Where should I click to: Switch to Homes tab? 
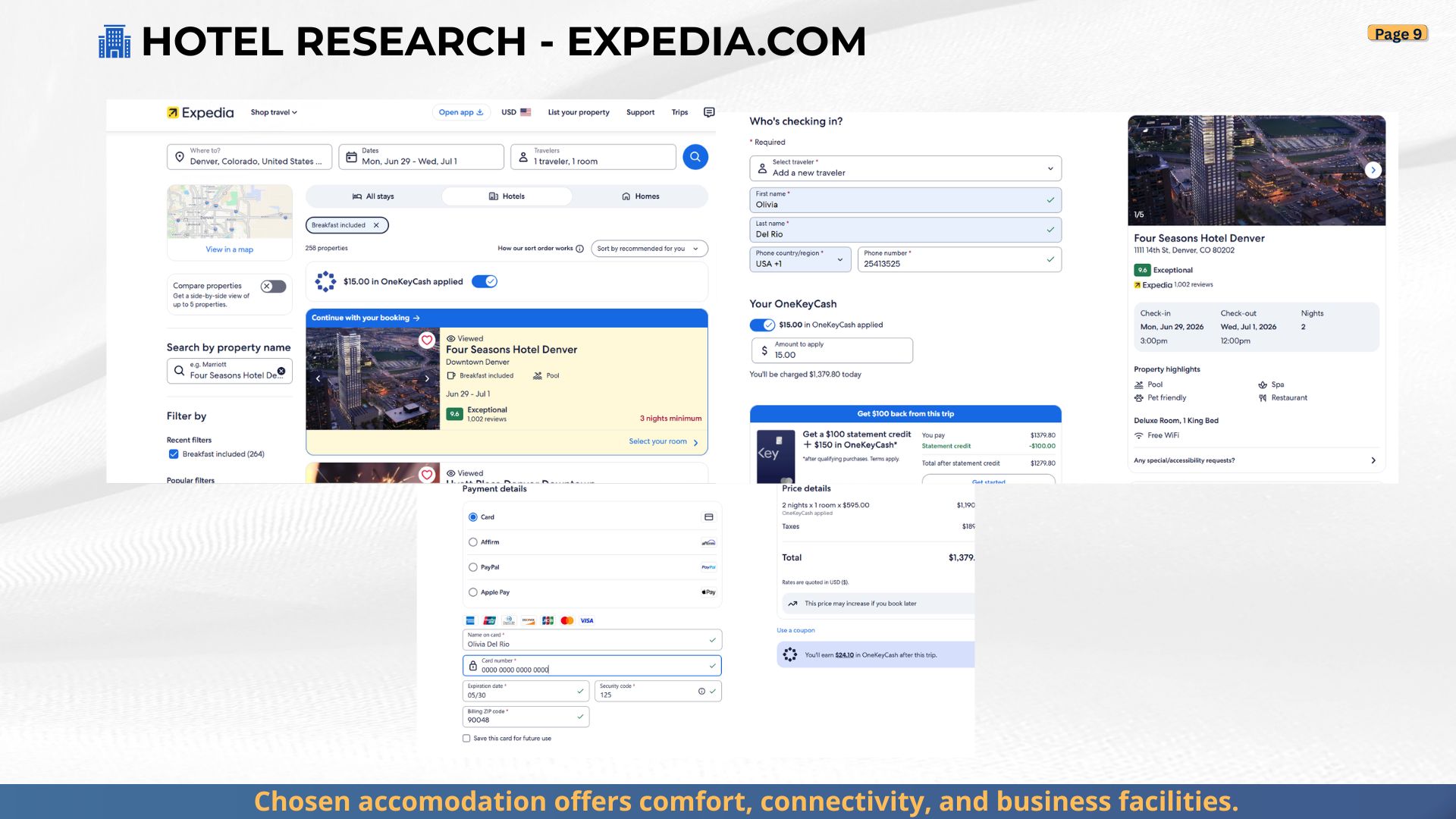(x=640, y=196)
